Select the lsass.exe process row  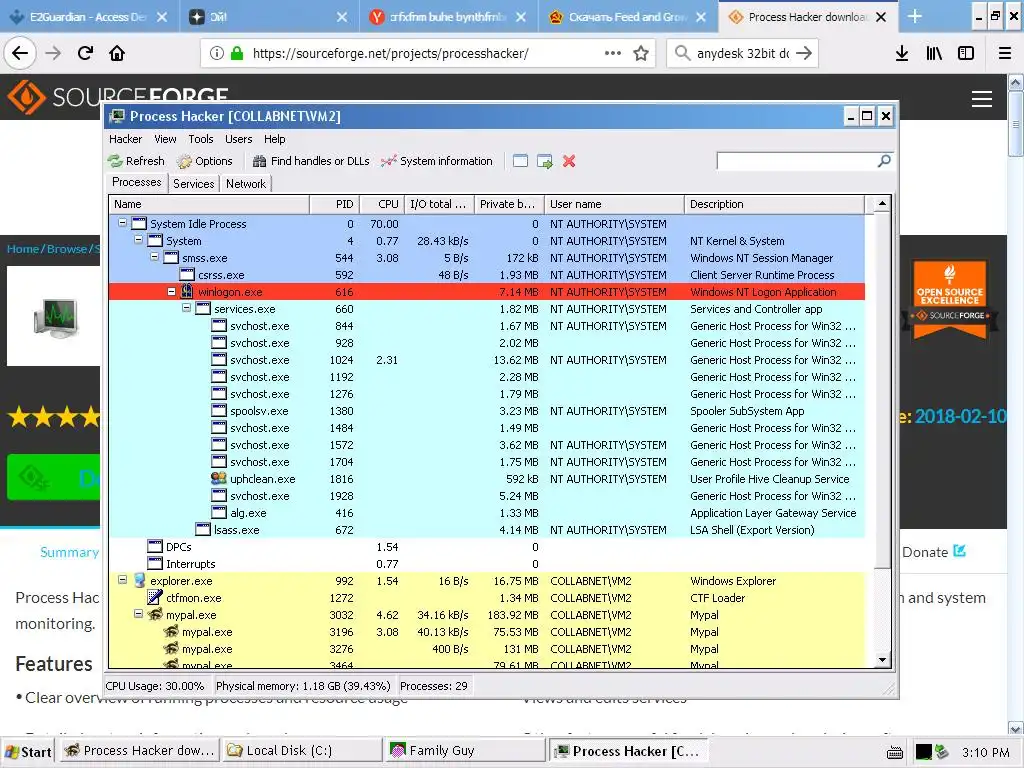[x=487, y=530]
